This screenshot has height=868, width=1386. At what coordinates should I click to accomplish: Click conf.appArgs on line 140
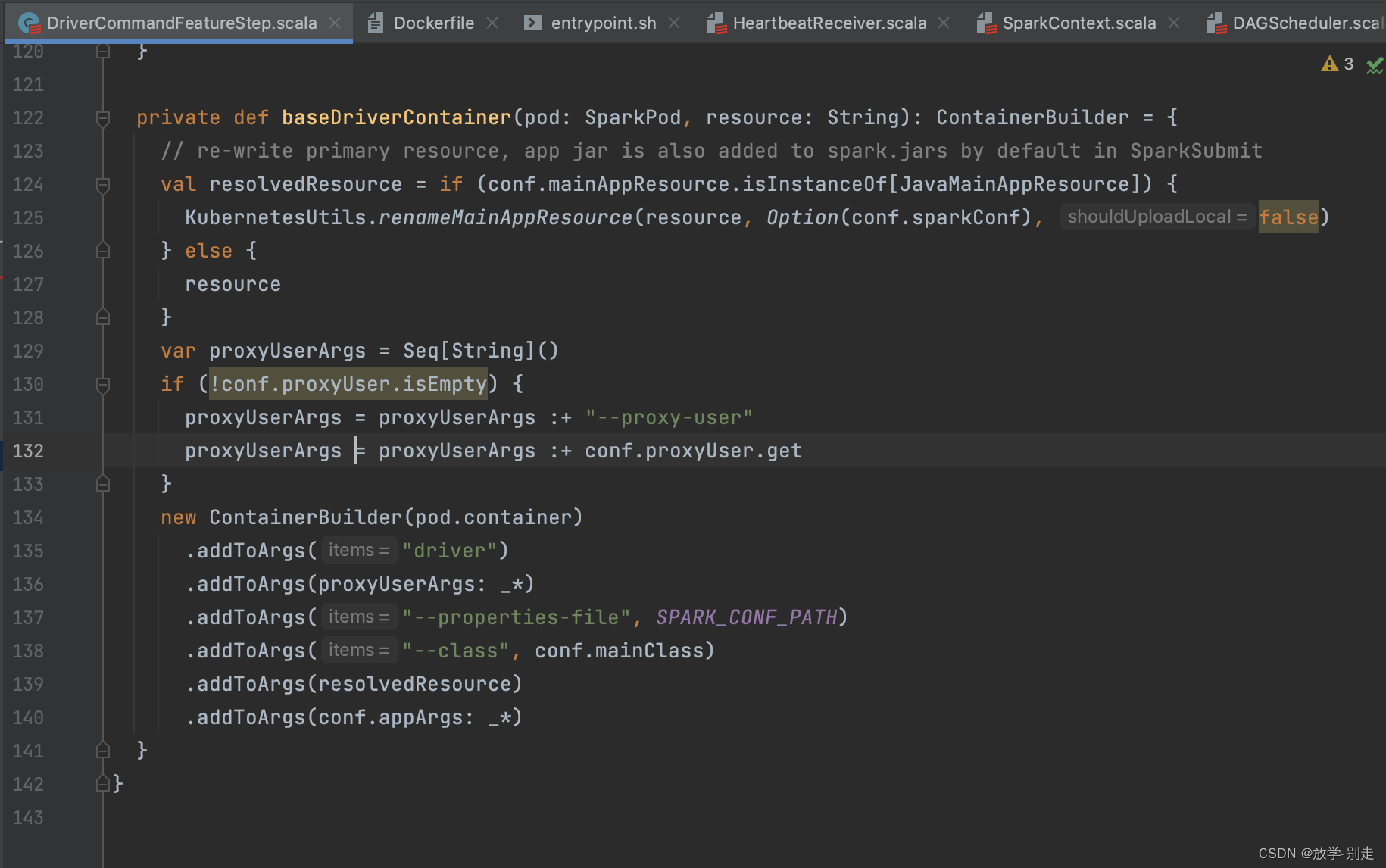pos(390,717)
